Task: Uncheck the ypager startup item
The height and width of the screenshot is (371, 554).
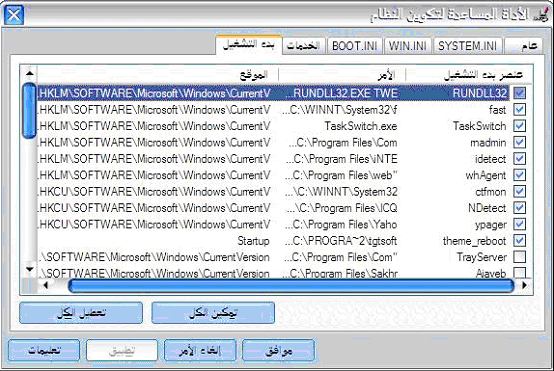Action: click(x=519, y=224)
